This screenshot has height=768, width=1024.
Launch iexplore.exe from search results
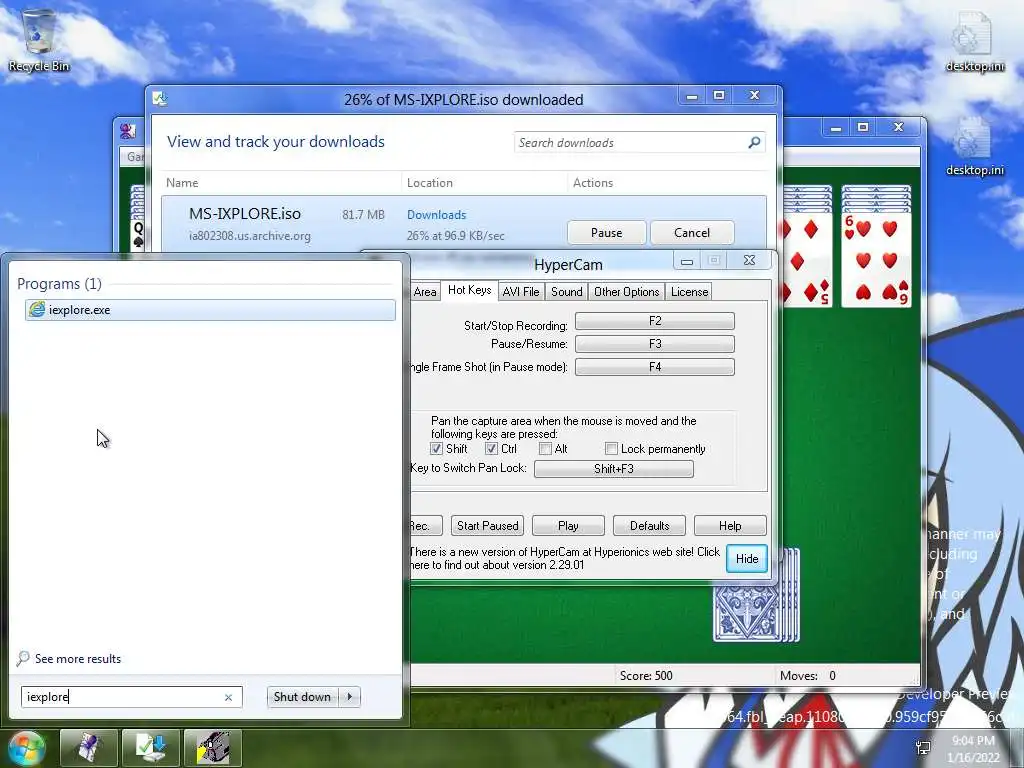[x=210, y=310]
